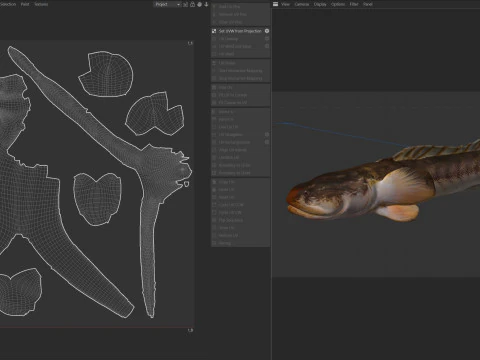Choose the Reset UV command

227,197
